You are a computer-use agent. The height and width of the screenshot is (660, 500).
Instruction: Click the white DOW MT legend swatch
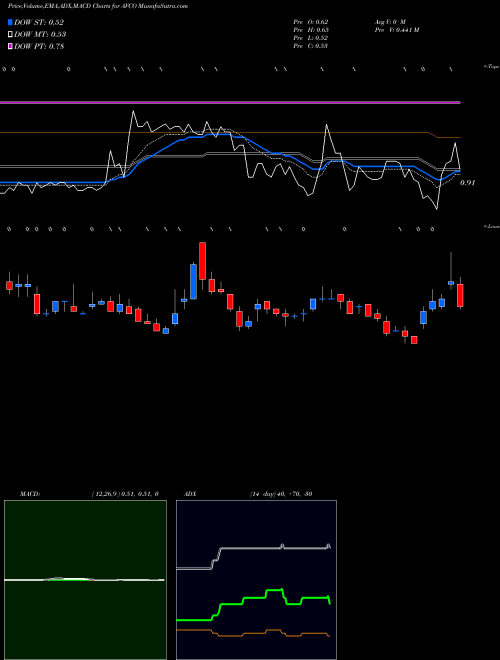pyautogui.click(x=10, y=34)
